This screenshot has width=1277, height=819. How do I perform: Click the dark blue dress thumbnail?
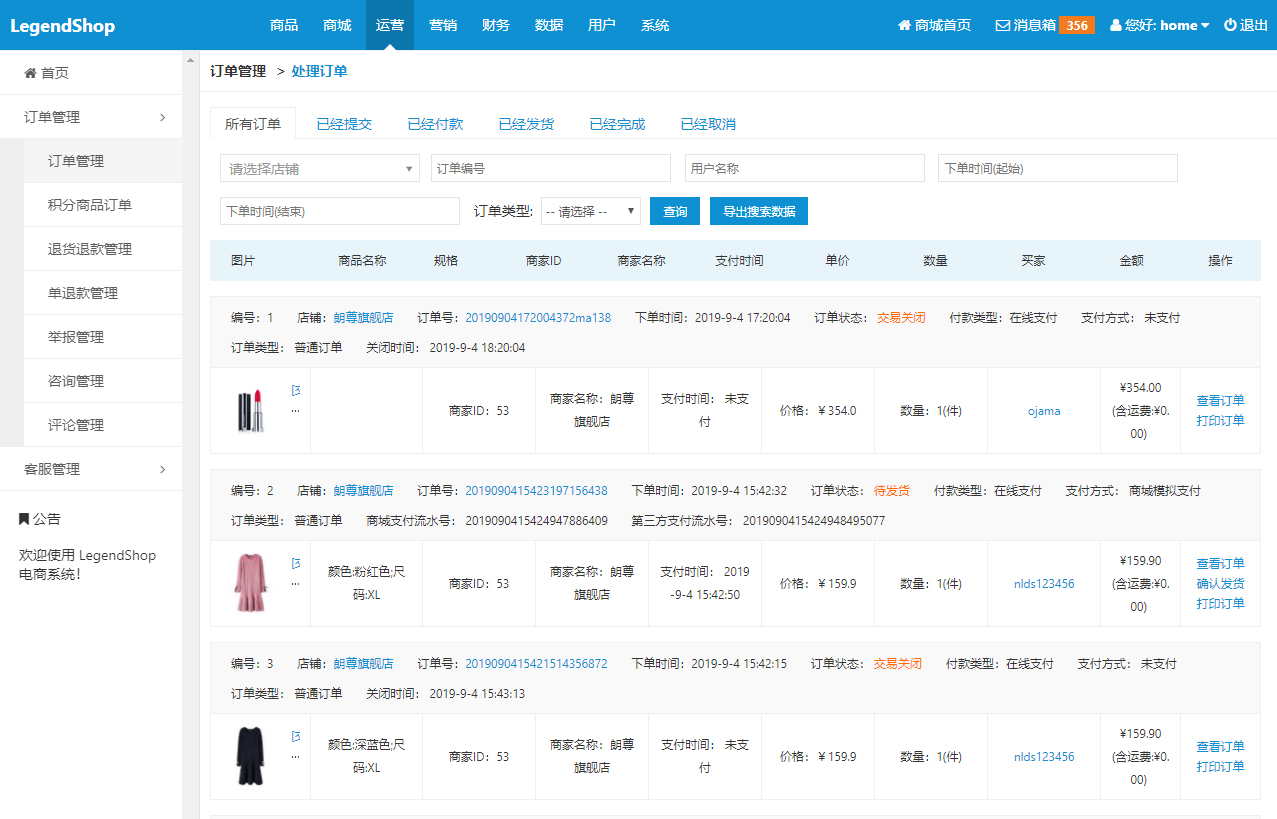point(251,756)
